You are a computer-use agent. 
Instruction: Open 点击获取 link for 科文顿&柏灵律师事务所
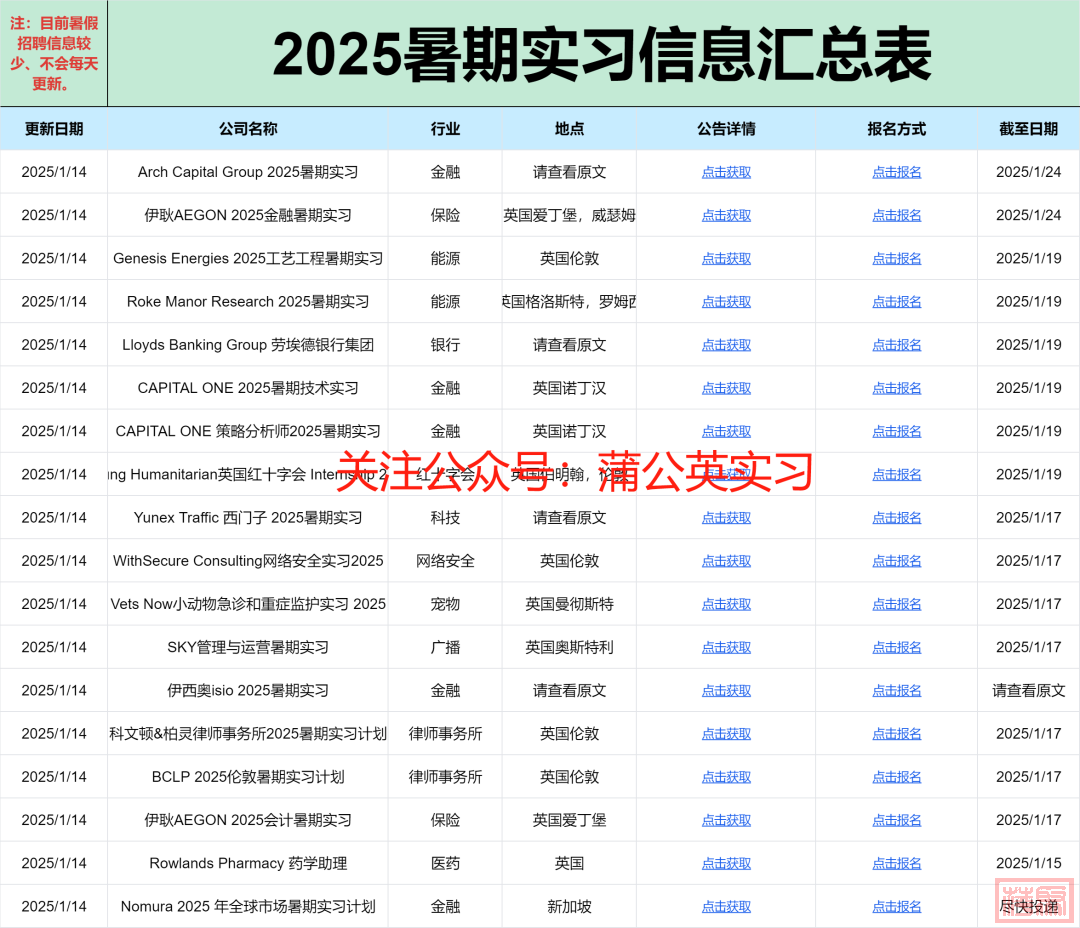pos(726,734)
